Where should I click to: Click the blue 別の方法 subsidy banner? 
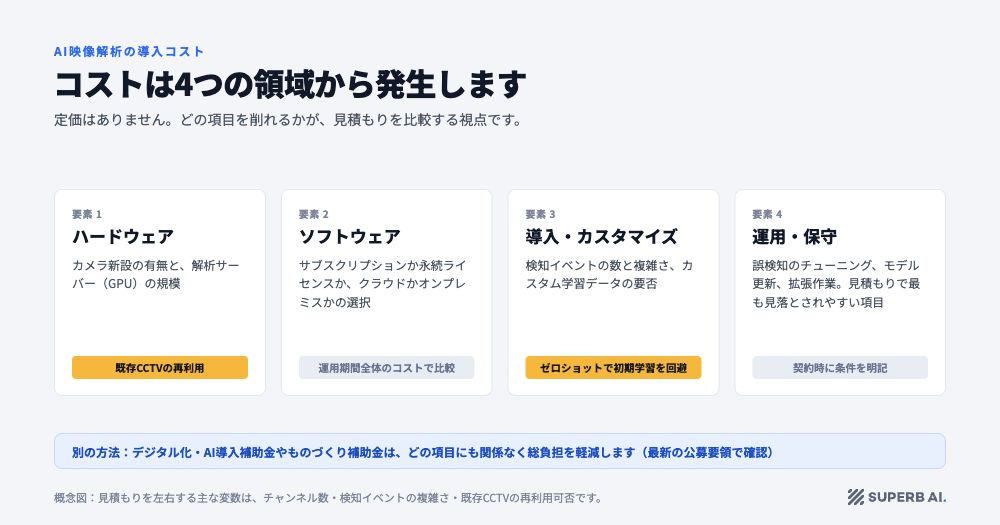pyautogui.click(x=499, y=452)
